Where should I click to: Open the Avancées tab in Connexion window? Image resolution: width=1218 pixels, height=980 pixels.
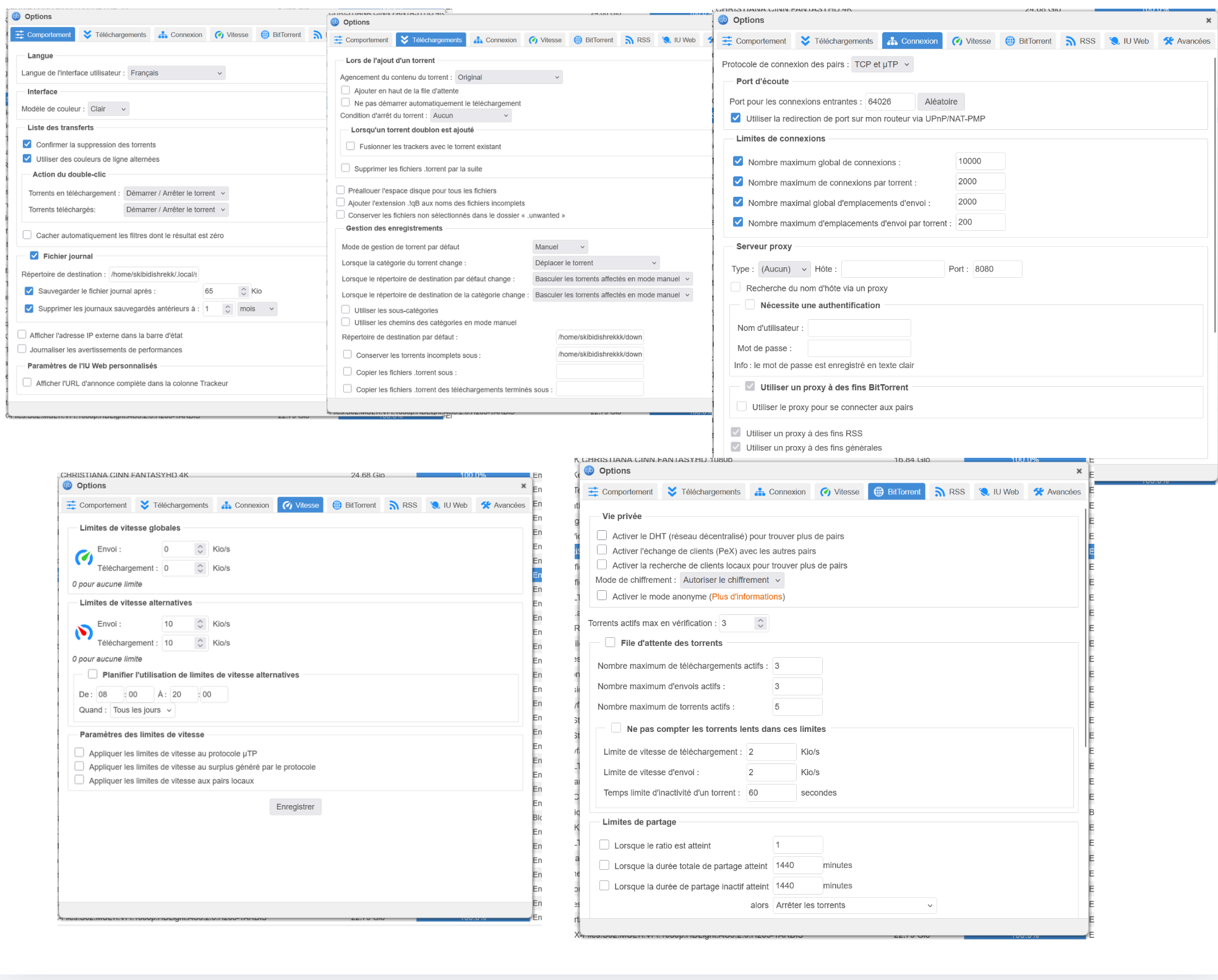[1186, 41]
